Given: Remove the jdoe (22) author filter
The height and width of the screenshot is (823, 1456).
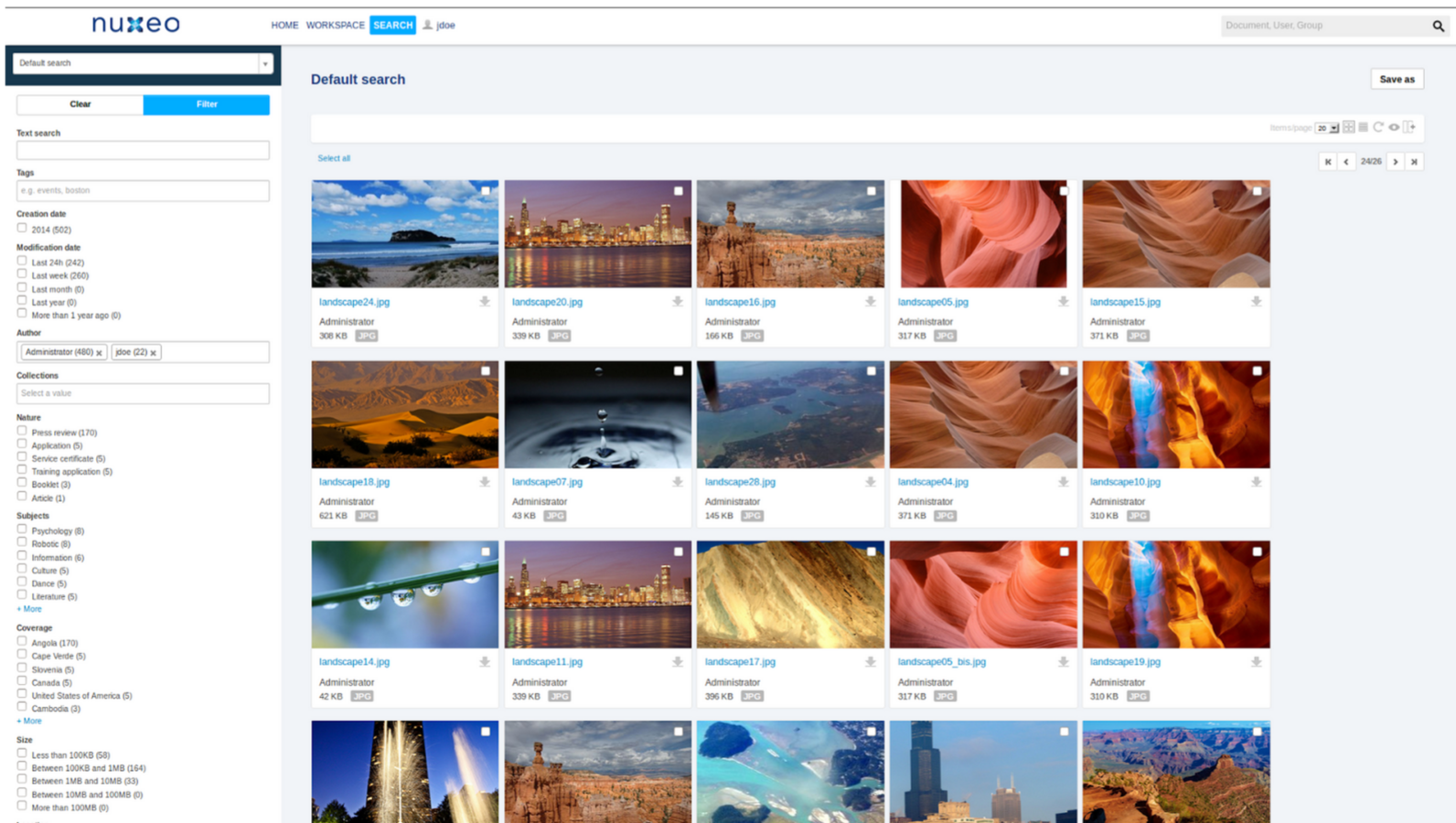Looking at the screenshot, I should pyautogui.click(x=154, y=353).
